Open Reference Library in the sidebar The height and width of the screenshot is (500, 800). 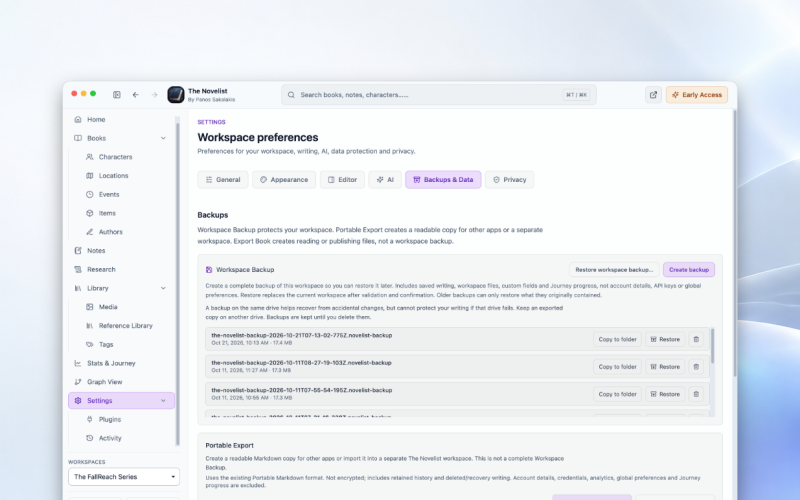[127, 326]
